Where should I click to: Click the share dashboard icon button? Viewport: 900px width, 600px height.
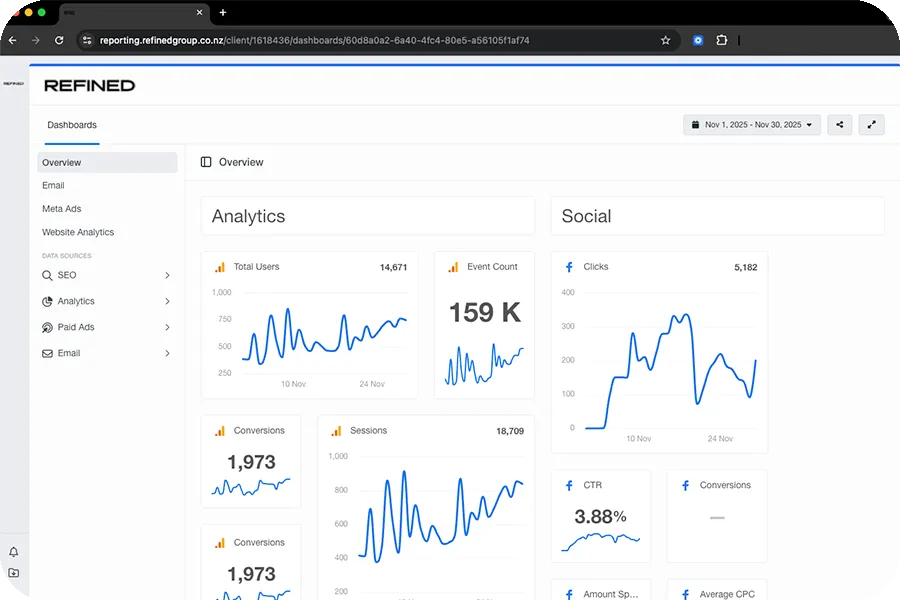click(840, 125)
